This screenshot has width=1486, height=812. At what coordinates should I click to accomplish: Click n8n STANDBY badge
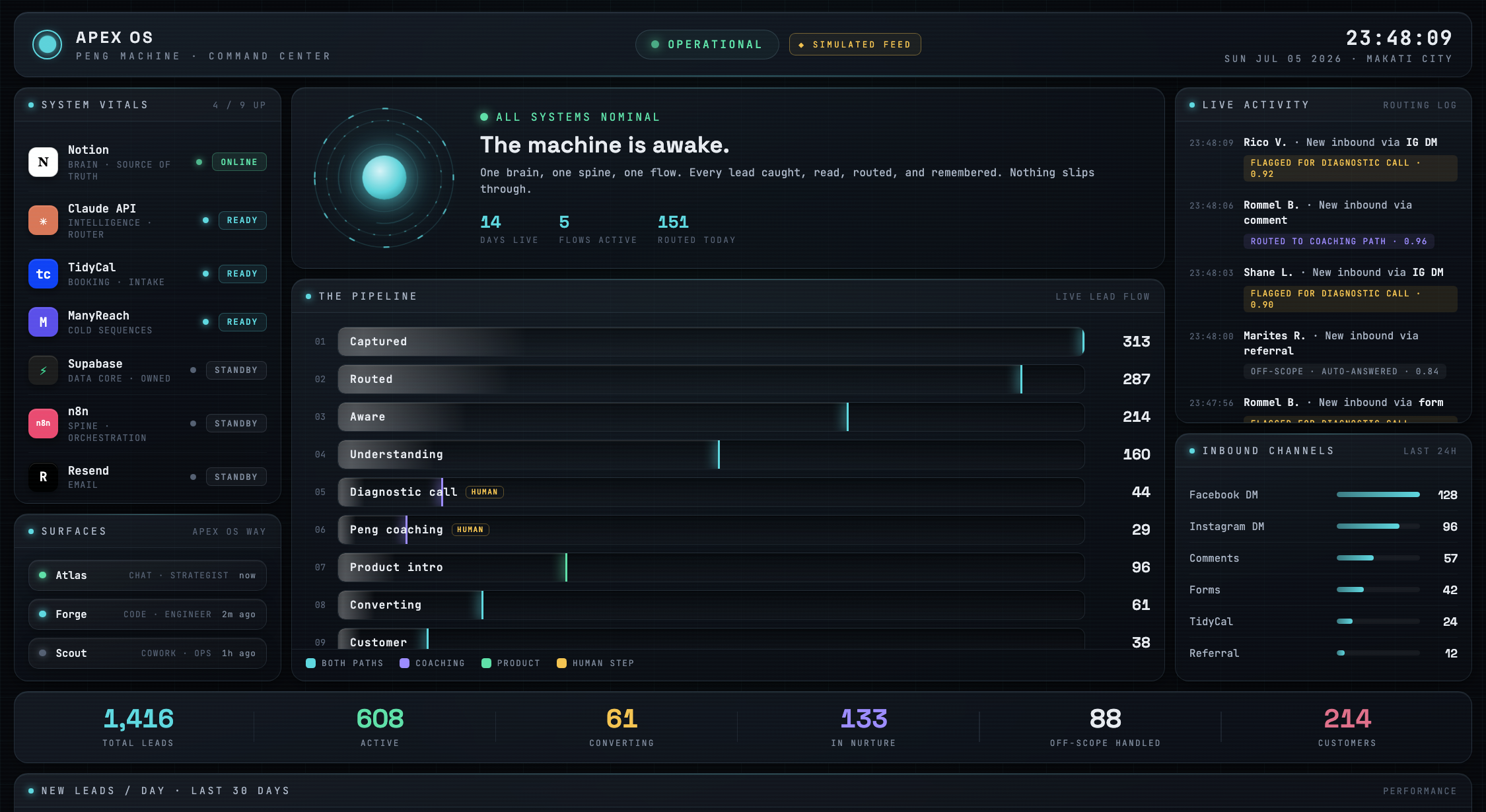(236, 423)
